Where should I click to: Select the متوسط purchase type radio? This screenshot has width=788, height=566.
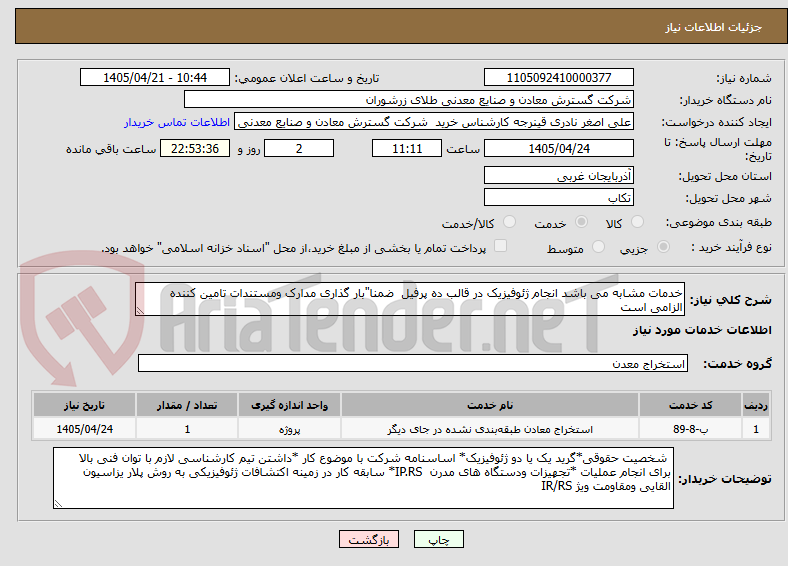[x=598, y=247]
